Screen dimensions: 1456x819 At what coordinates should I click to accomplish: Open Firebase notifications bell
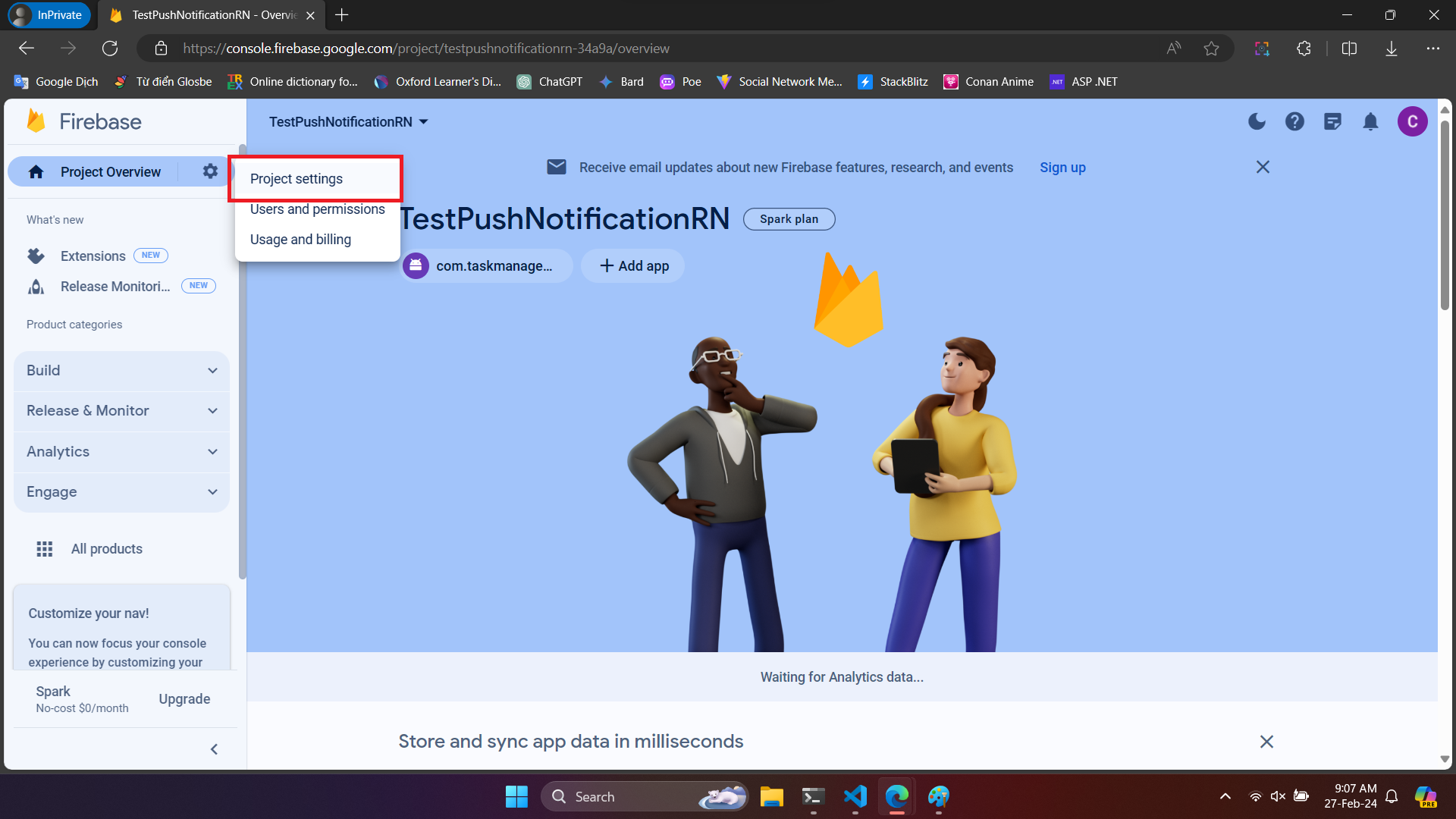coord(1370,121)
